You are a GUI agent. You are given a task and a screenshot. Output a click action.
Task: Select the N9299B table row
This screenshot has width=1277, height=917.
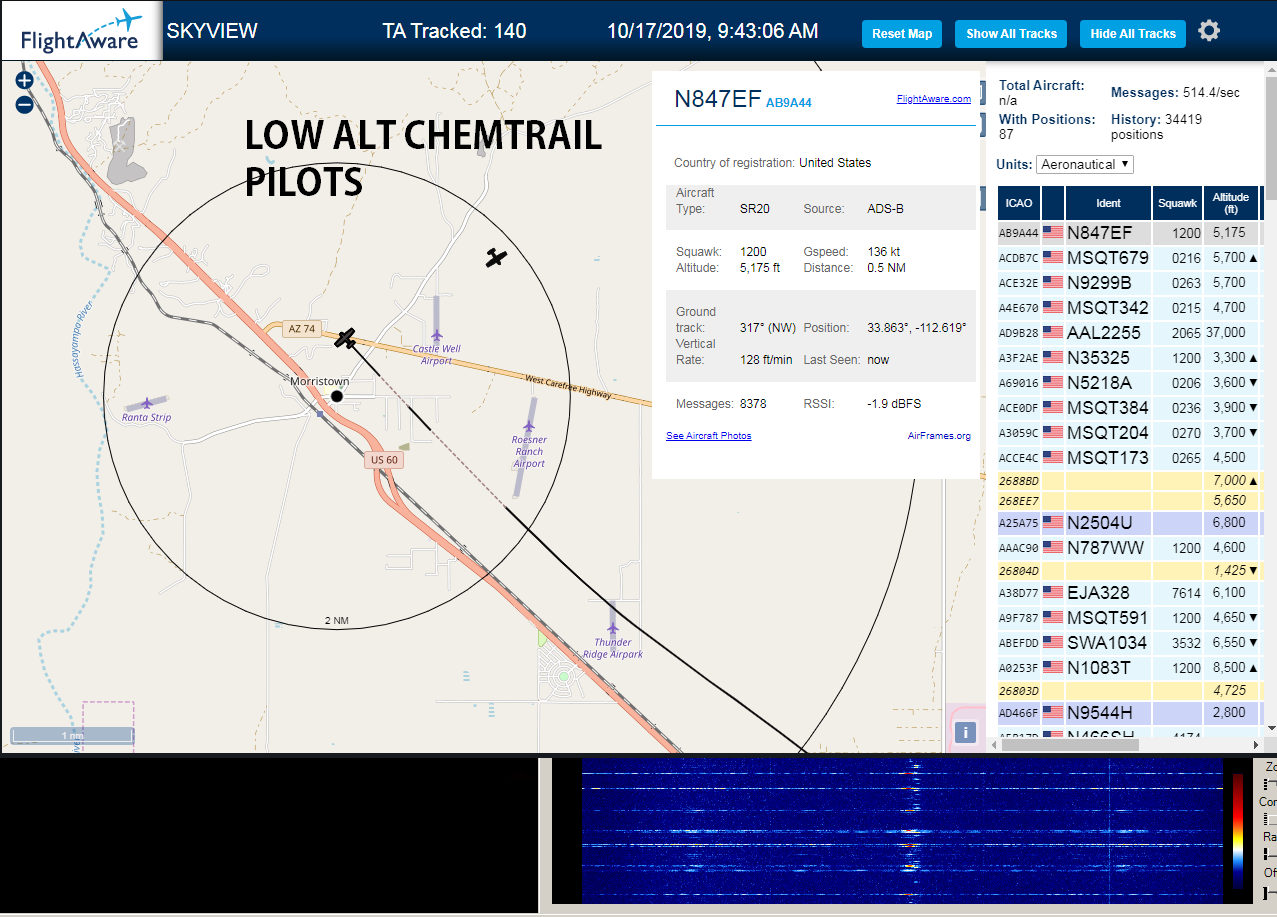1129,282
